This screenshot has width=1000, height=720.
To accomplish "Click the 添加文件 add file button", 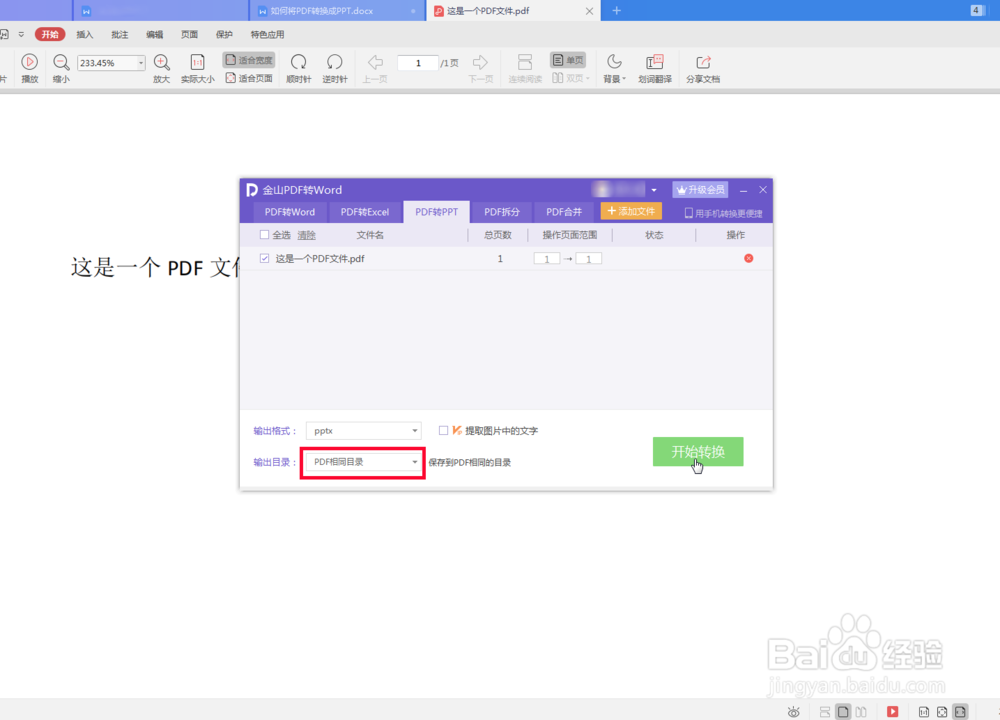I will [631, 211].
